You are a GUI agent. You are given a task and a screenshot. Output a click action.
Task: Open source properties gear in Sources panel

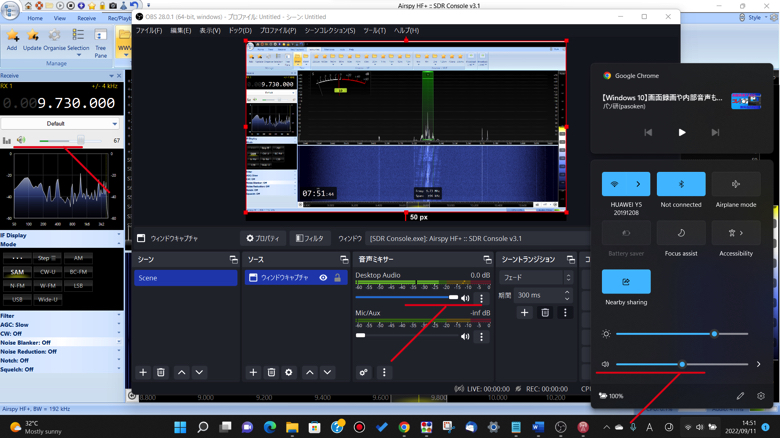[289, 372]
